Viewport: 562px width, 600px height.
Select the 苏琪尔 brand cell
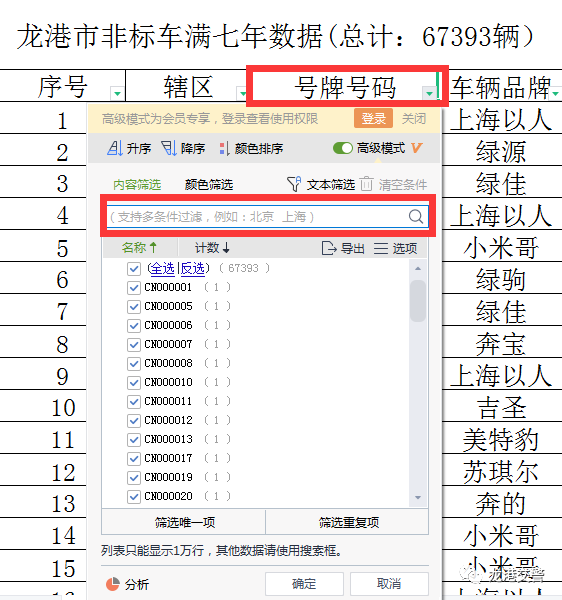point(501,472)
